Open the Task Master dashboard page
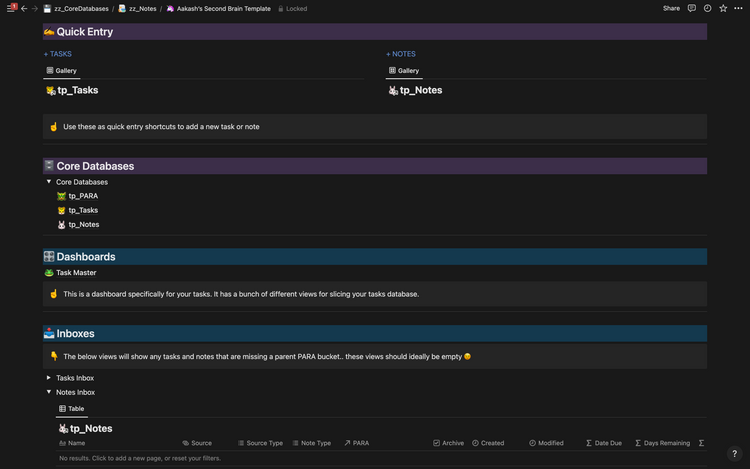The width and height of the screenshot is (750, 469). pyautogui.click(x=76, y=273)
